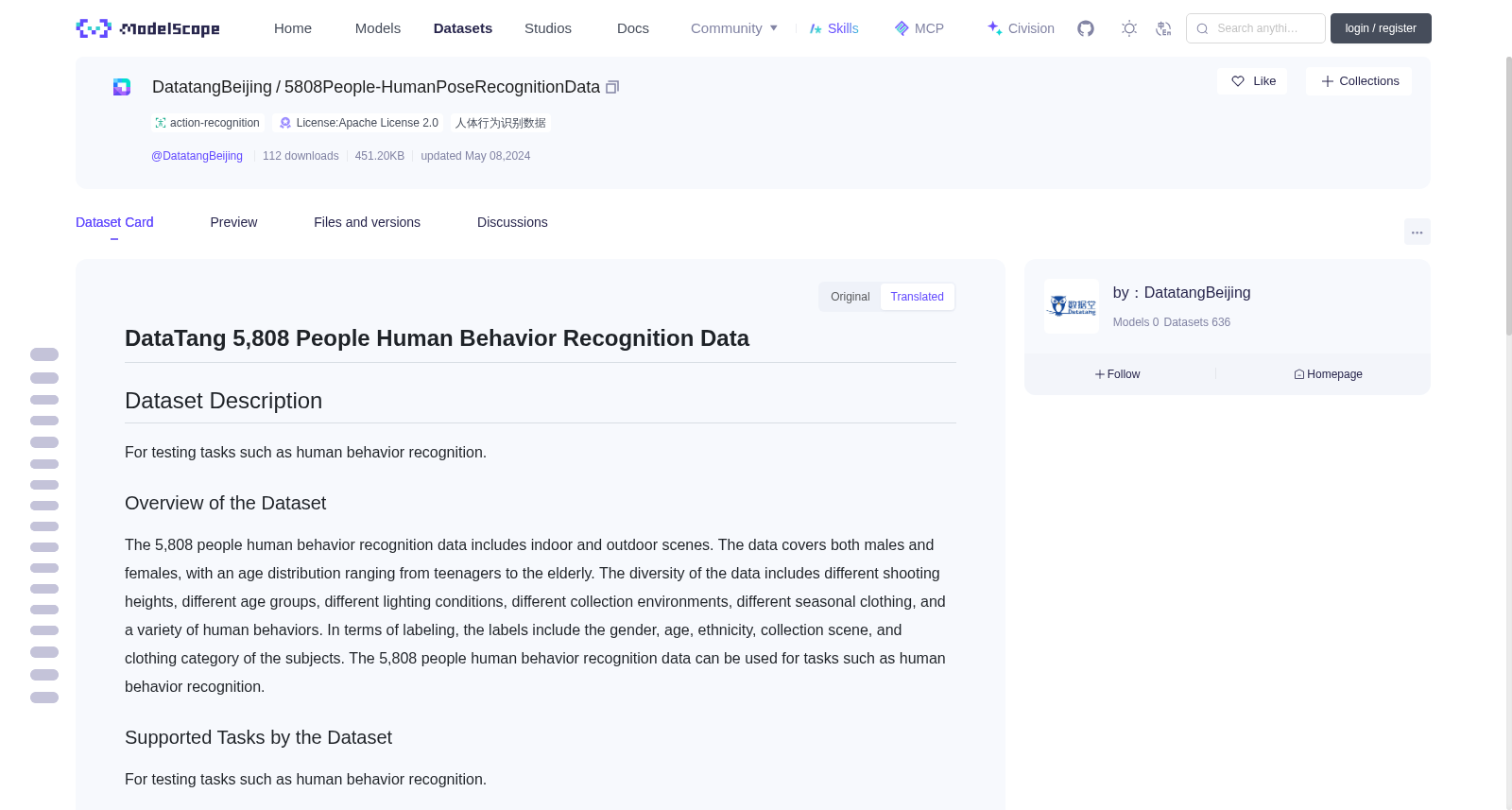Click the "451.20KB" file size text
Image resolution: width=1512 pixels, height=810 pixels.
pos(380,156)
